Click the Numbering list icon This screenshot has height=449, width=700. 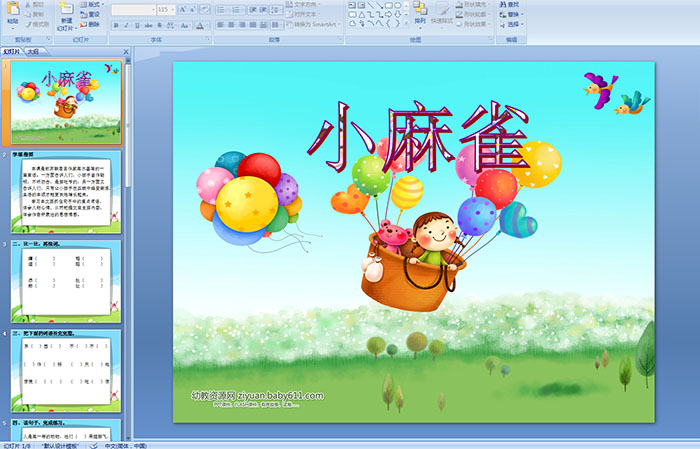238,10
